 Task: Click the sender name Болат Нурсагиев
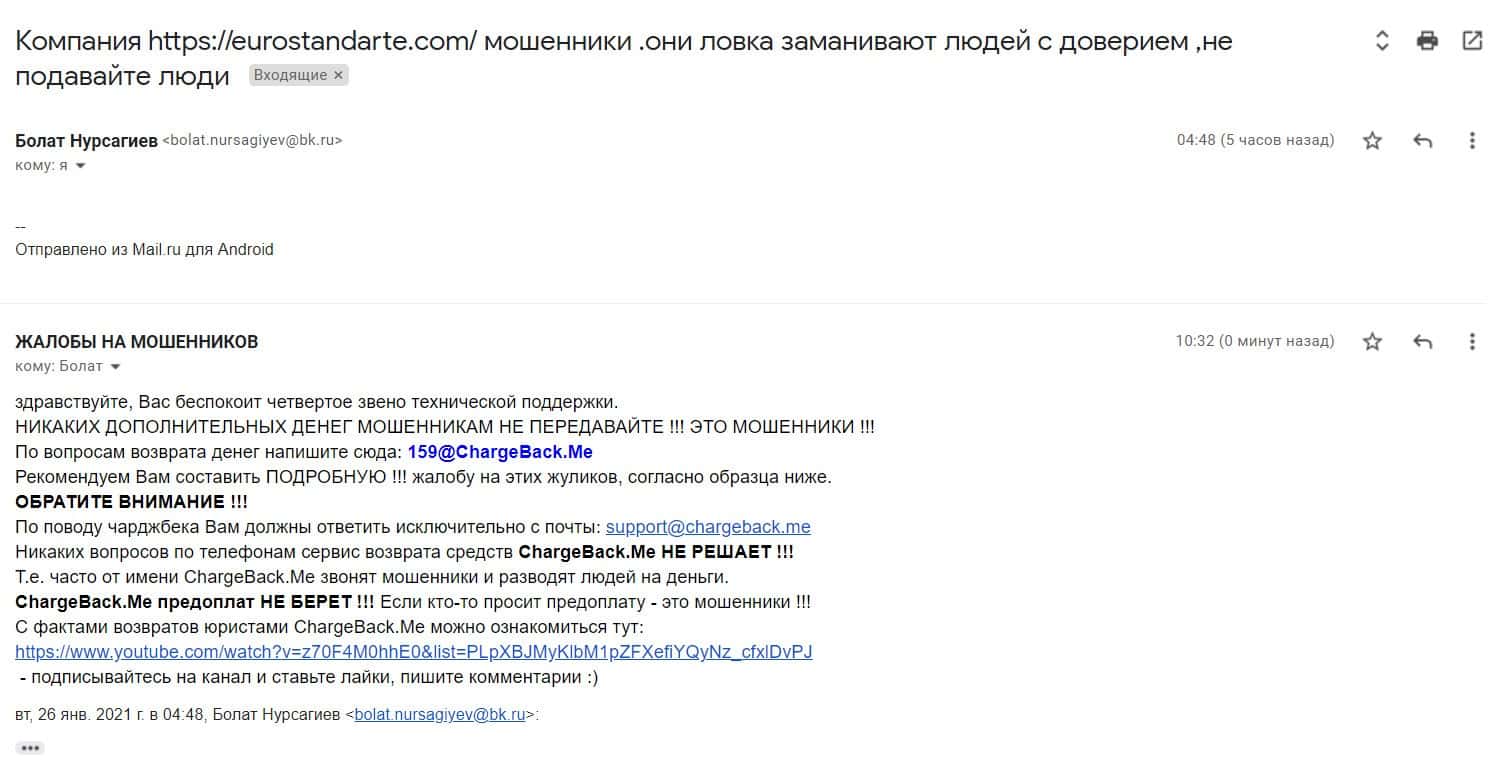pos(86,141)
